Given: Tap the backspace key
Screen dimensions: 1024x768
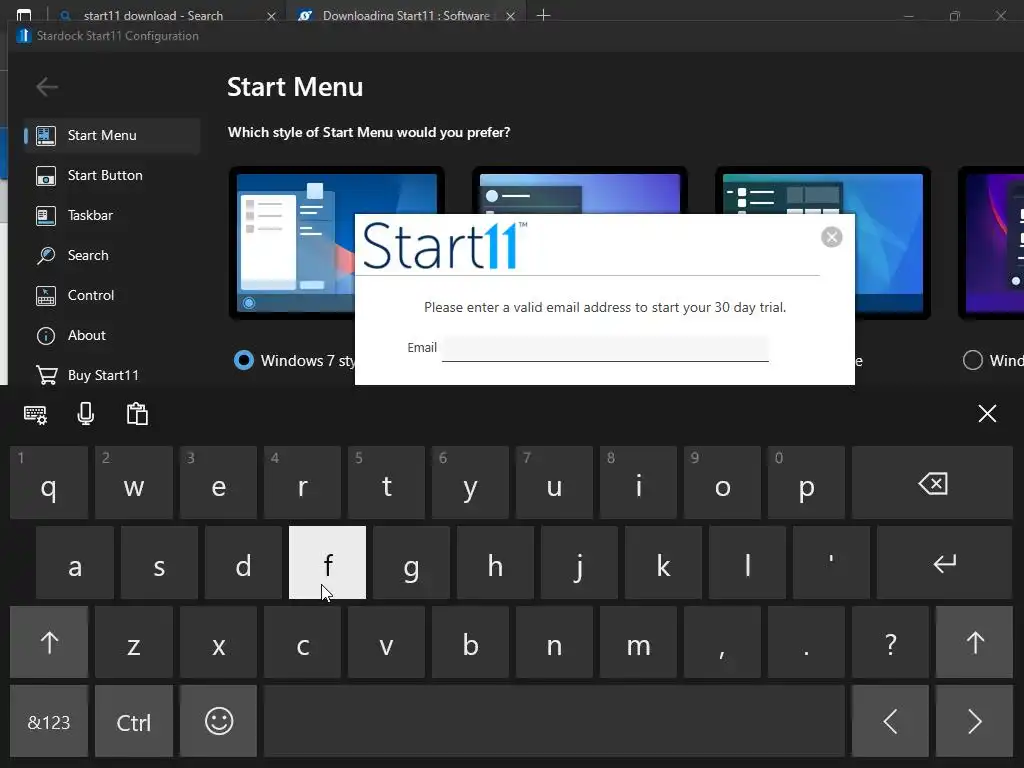Looking at the screenshot, I should pyautogui.click(x=932, y=483).
